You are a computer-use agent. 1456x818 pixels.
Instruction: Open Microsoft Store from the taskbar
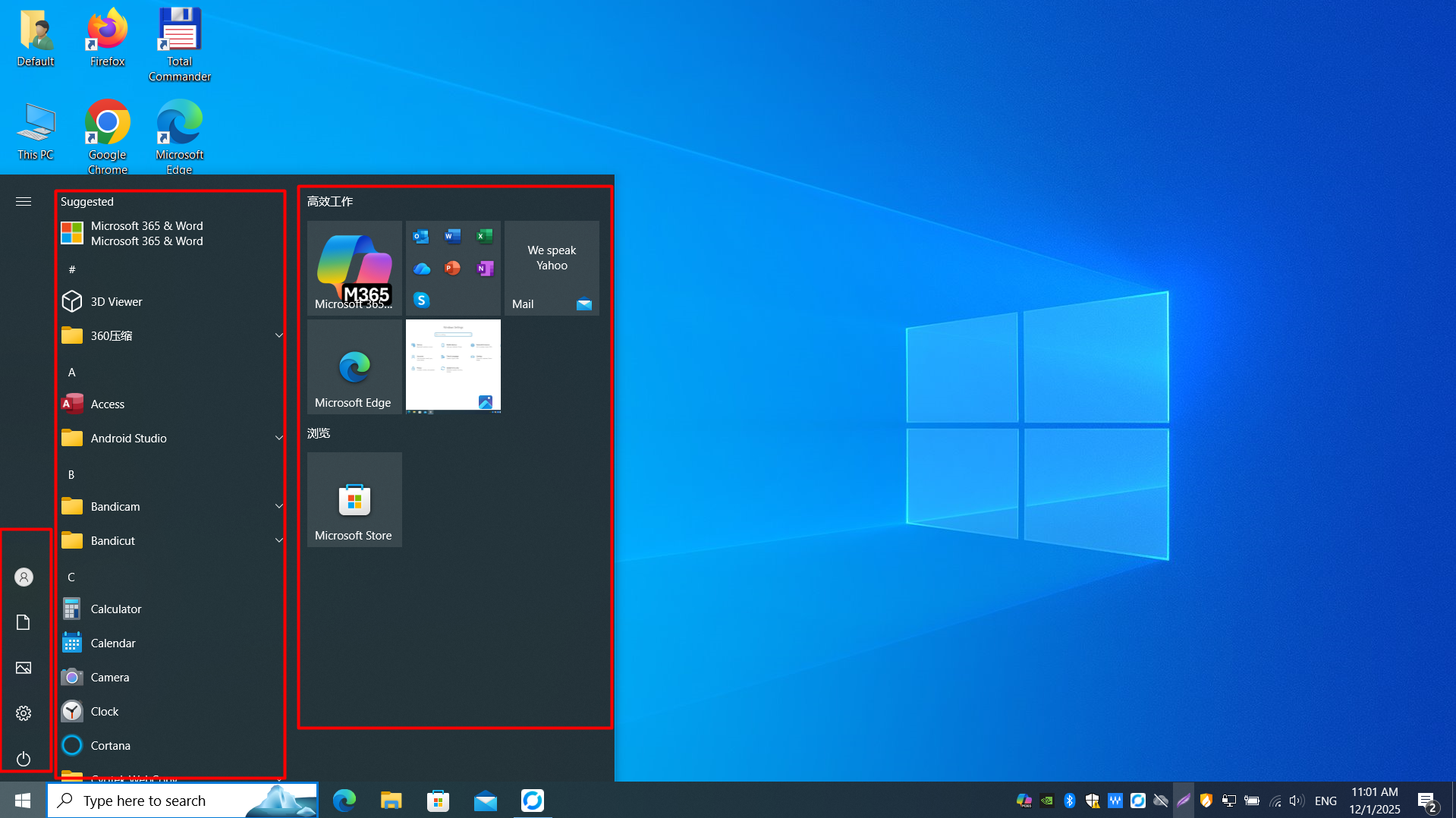pos(439,800)
